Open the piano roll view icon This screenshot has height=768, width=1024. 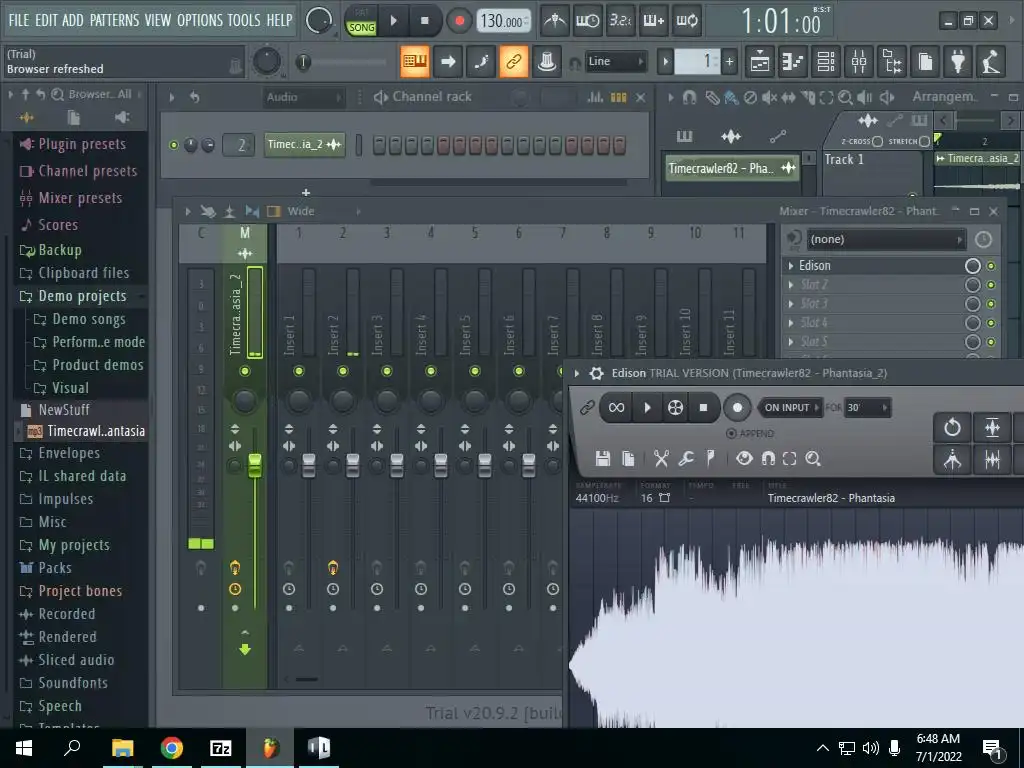click(793, 62)
